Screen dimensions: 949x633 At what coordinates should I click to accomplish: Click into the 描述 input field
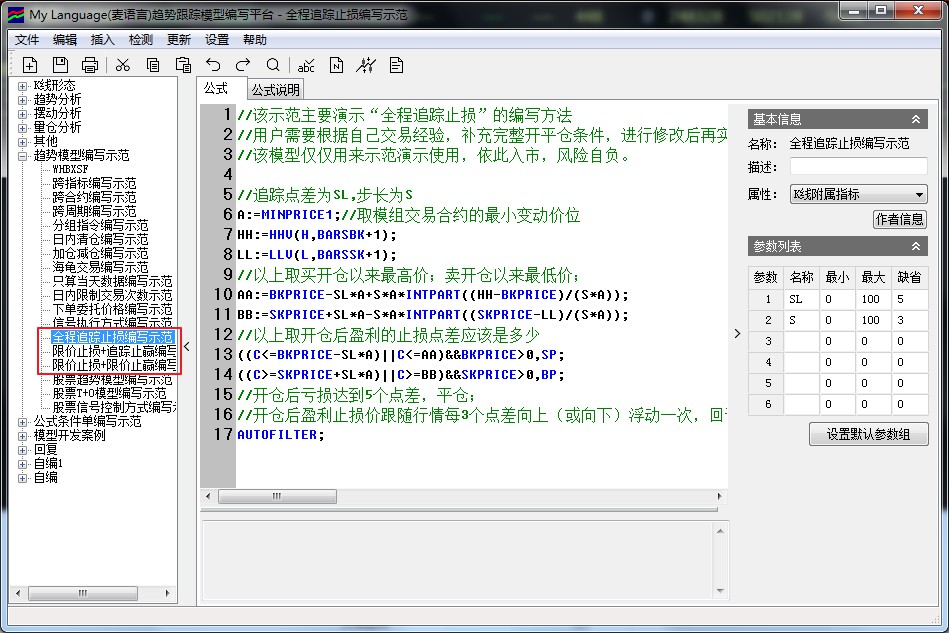coord(858,167)
